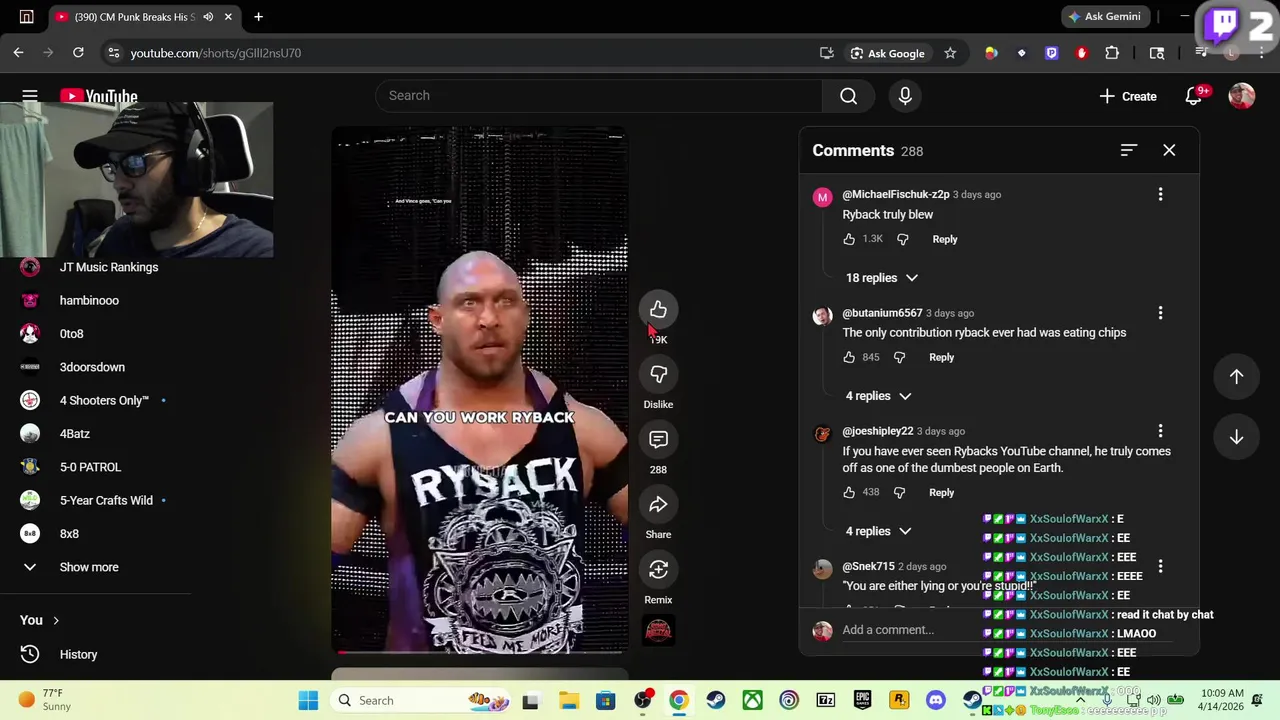Submit search with magnifier button
The image size is (1280, 720).
[x=849, y=95]
